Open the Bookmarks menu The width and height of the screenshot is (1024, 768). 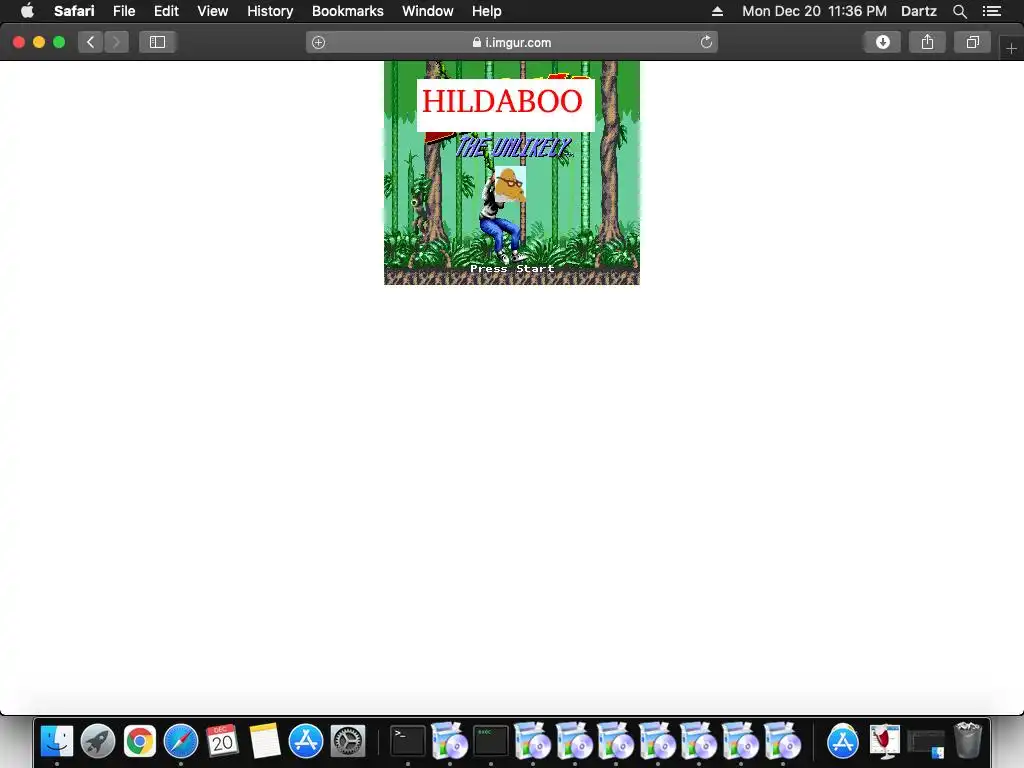click(347, 11)
